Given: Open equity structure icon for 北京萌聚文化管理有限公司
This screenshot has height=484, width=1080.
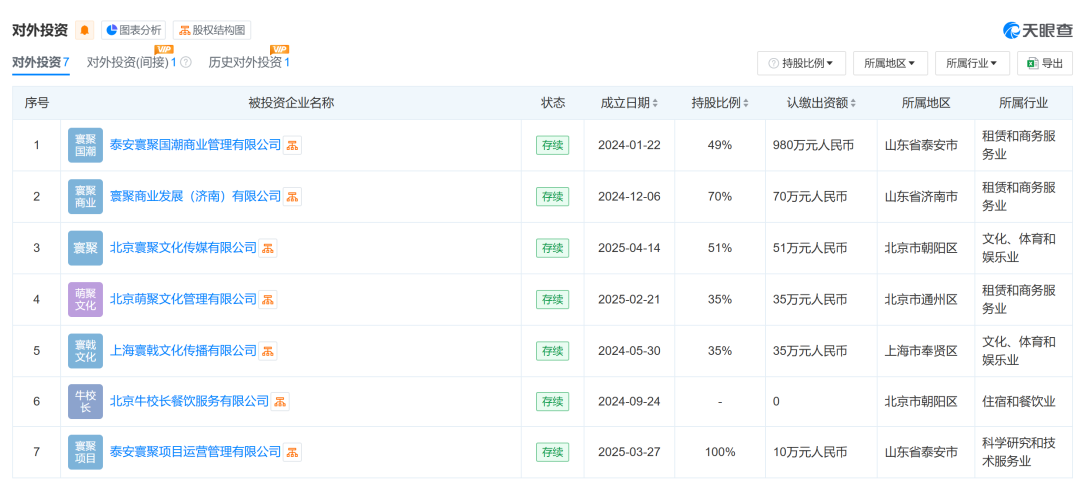Looking at the screenshot, I should (268, 299).
